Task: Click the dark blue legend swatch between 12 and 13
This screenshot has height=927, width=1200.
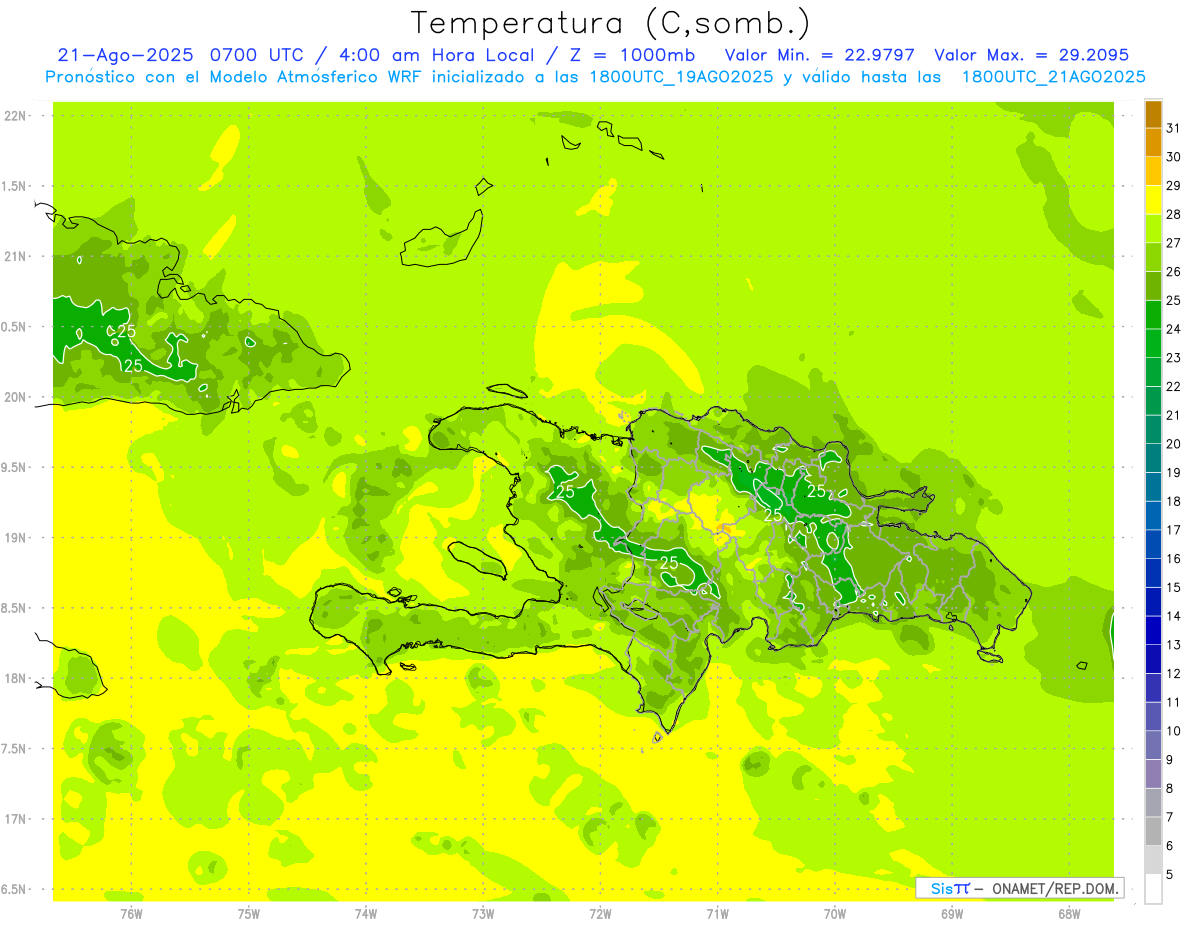Action: [1153, 659]
